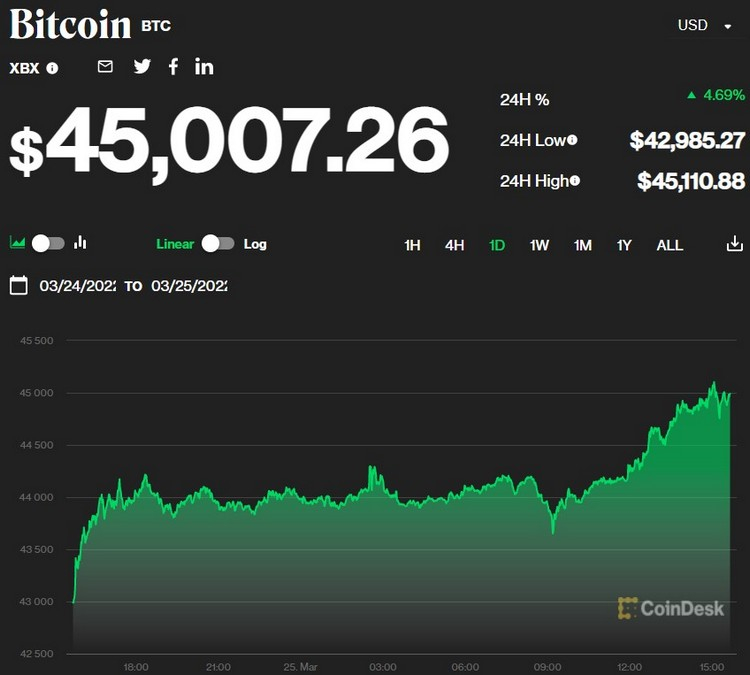
Task: Select the 1W timeframe tab
Action: click(539, 245)
